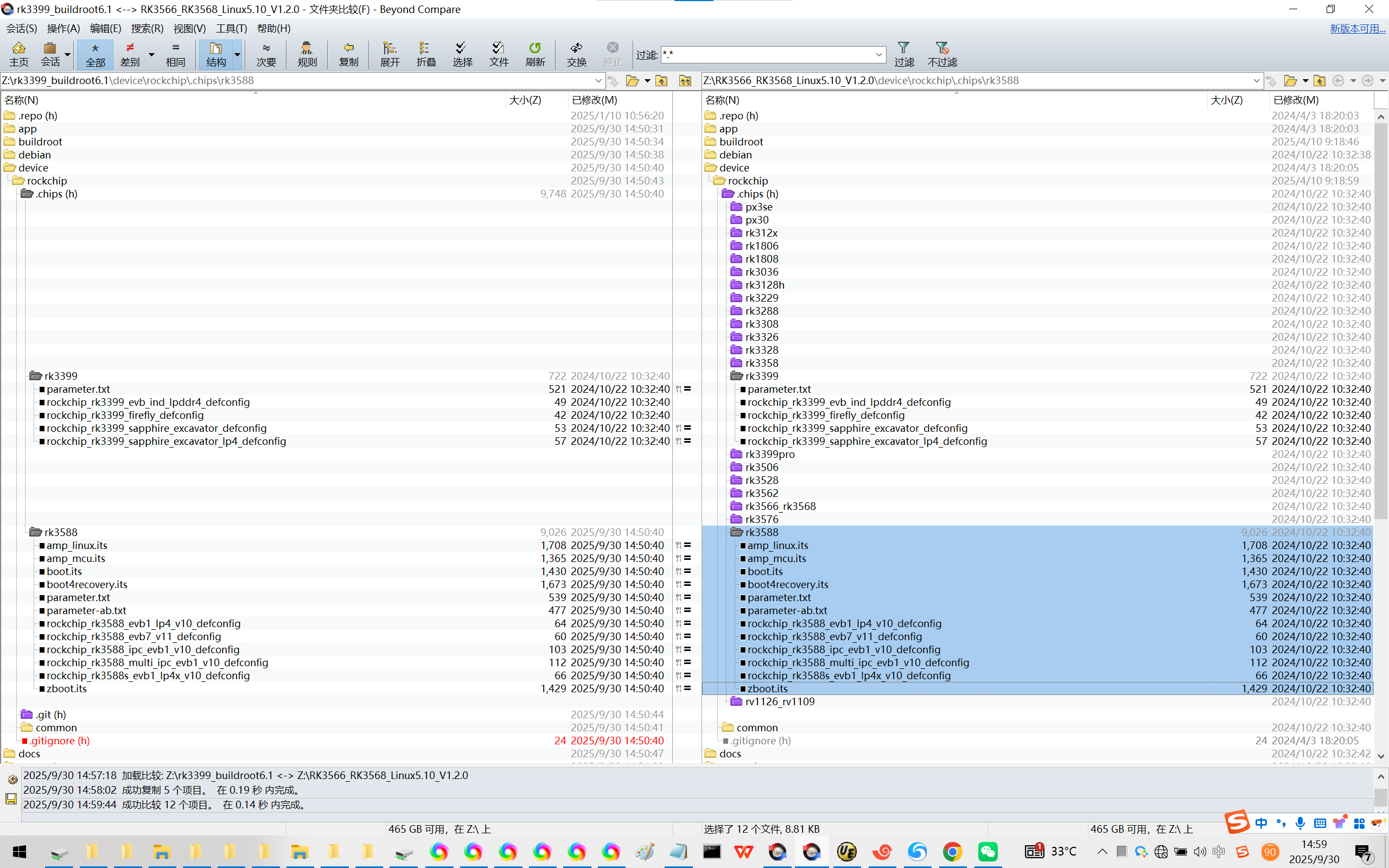Click the 新版本可用 update link
1389x868 pixels.
[x=1357, y=28]
